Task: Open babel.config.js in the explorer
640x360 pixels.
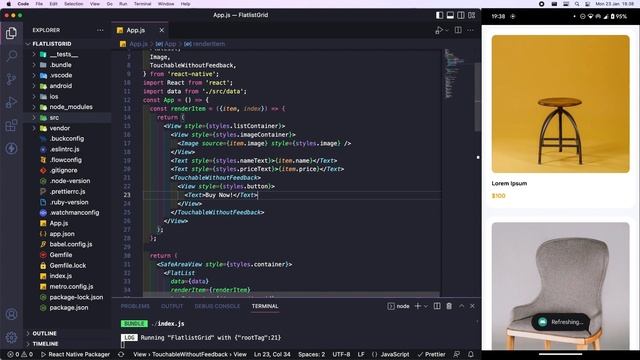Action: (71, 244)
